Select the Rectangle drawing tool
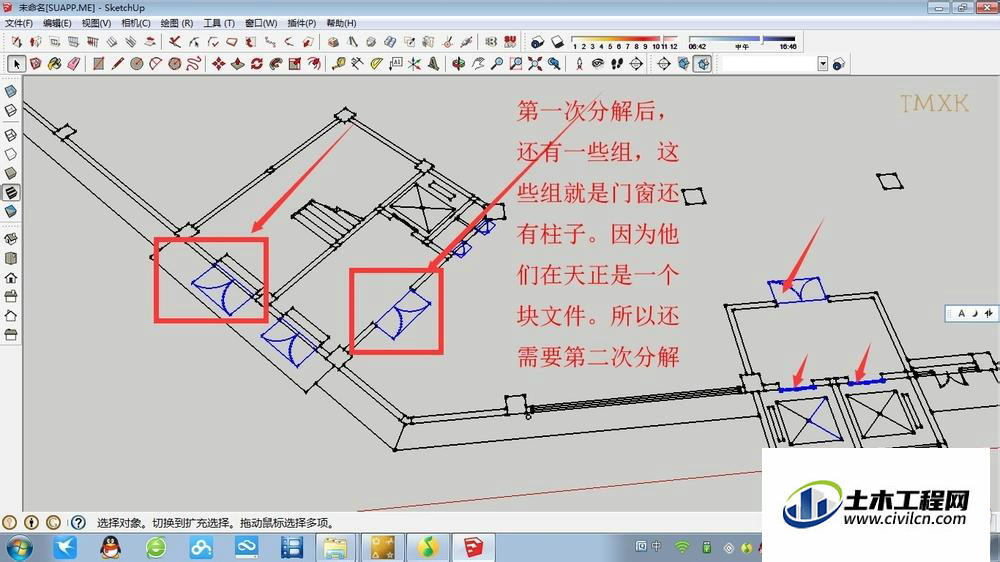Image resolution: width=1000 pixels, height=562 pixels. tap(98, 64)
